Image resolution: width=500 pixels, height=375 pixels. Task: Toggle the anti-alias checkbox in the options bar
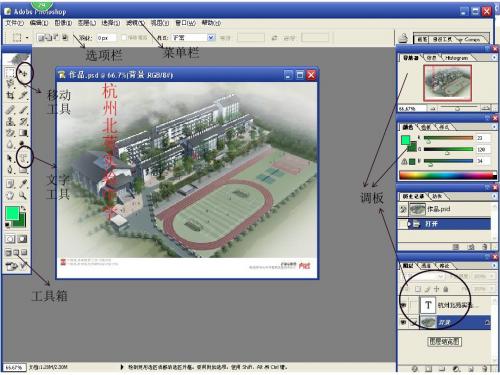pos(124,38)
